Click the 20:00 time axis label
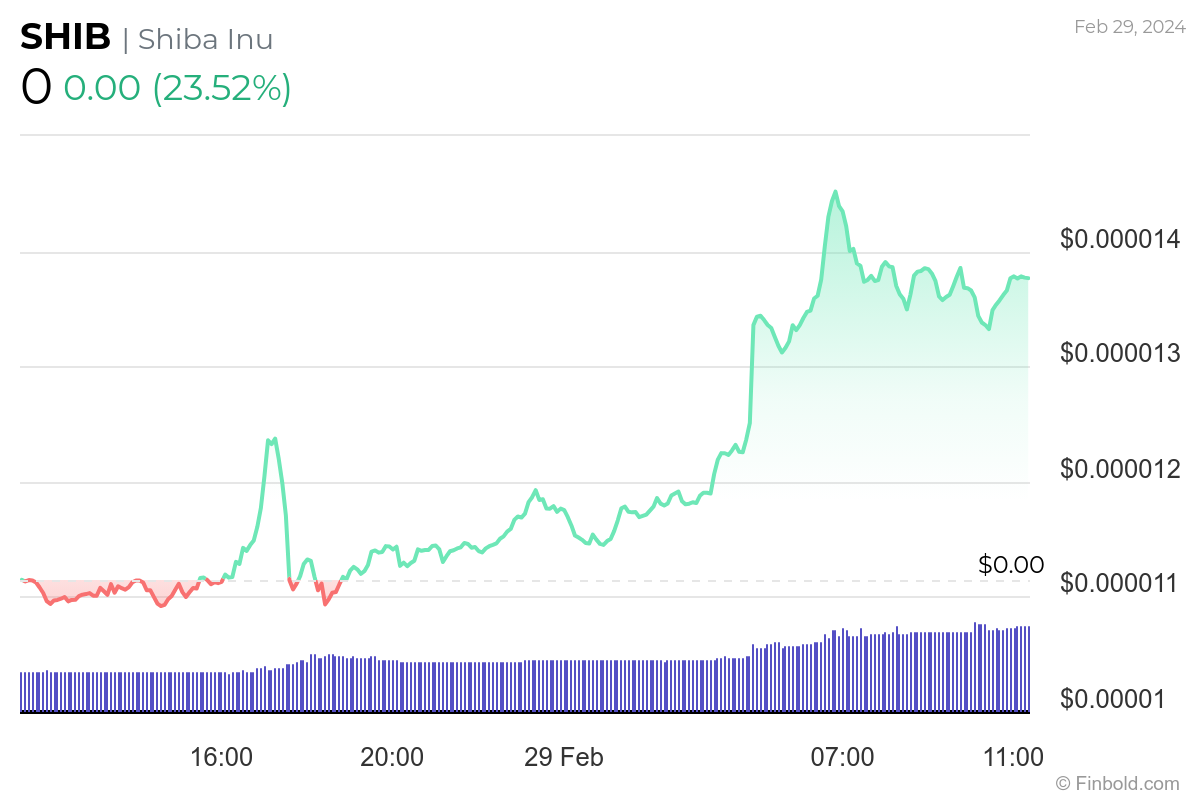 pyautogui.click(x=392, y=757)
